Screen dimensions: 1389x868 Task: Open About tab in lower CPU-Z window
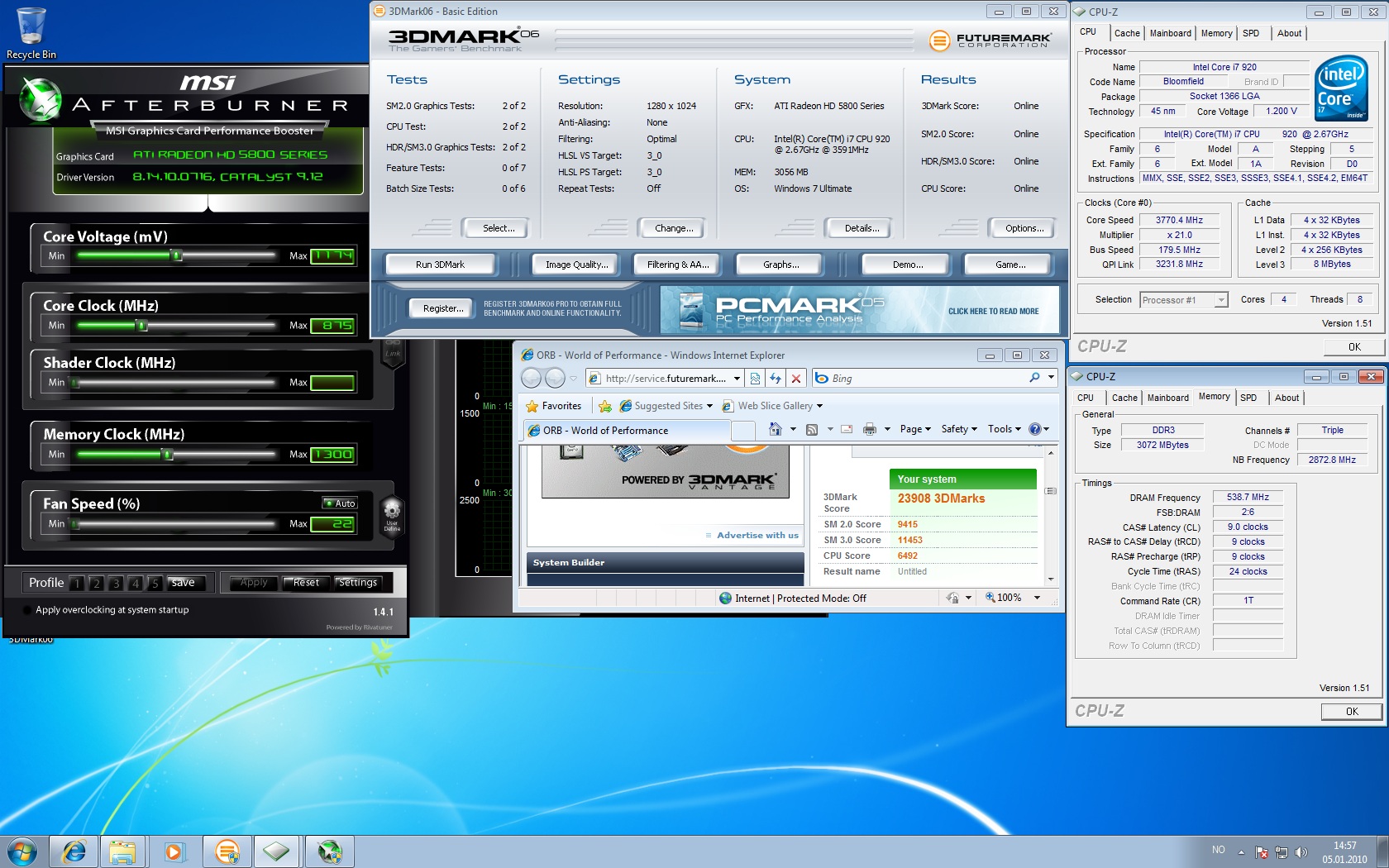pyautogui.click(x=1286, y=398)
